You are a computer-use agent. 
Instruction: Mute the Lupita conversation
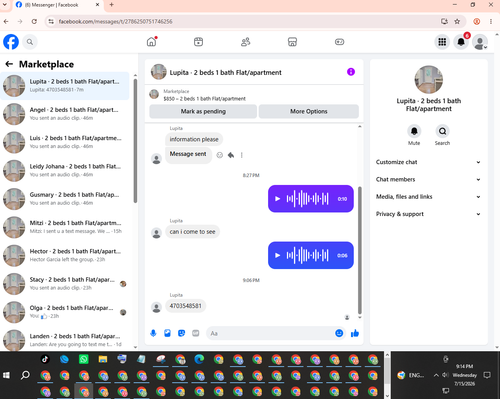[x=414, y=131]
